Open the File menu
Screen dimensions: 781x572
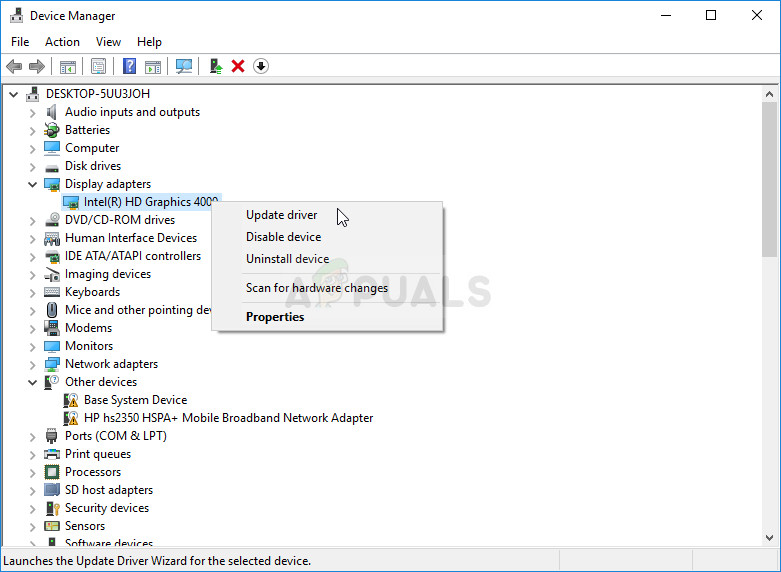20,42
